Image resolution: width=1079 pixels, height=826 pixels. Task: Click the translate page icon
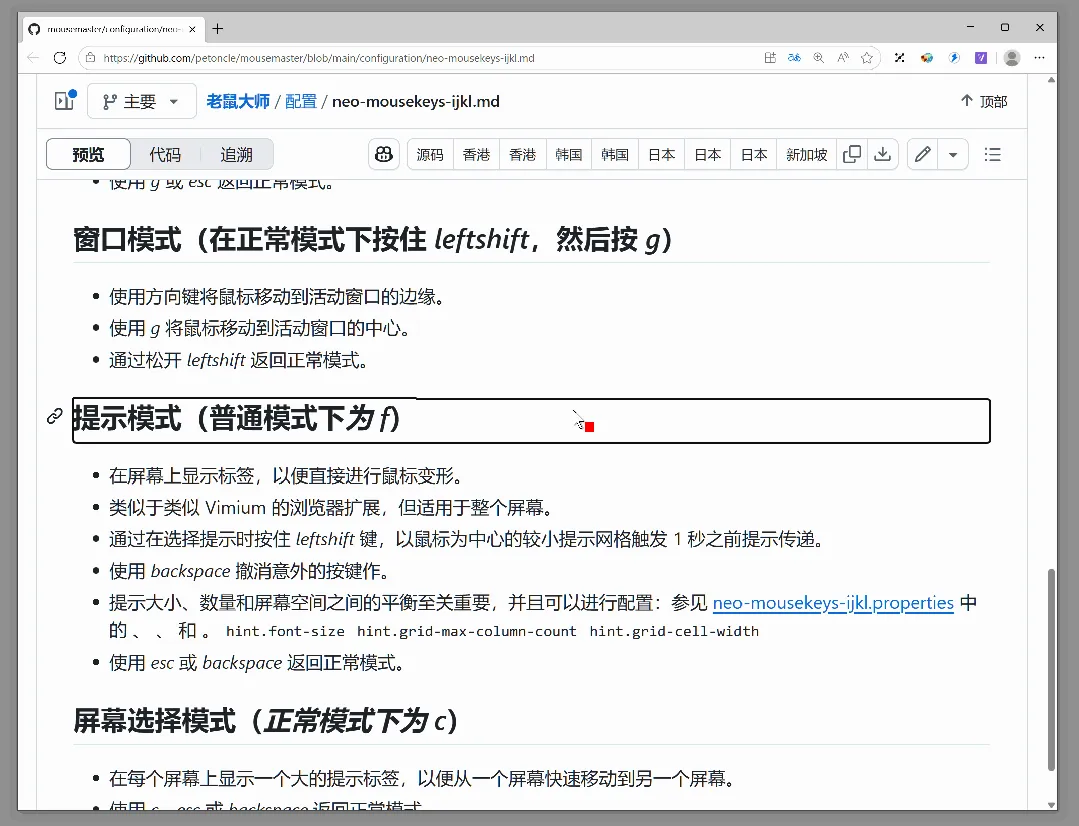tap(794, 58)
